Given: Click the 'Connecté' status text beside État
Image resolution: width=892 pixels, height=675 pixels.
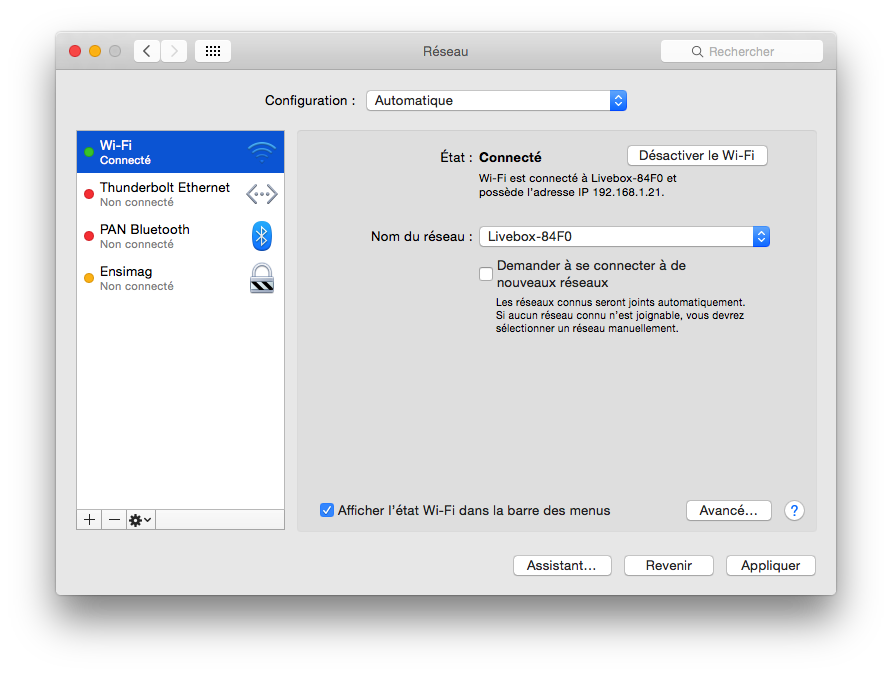Looking at the screenshot, I should (510, 158).
